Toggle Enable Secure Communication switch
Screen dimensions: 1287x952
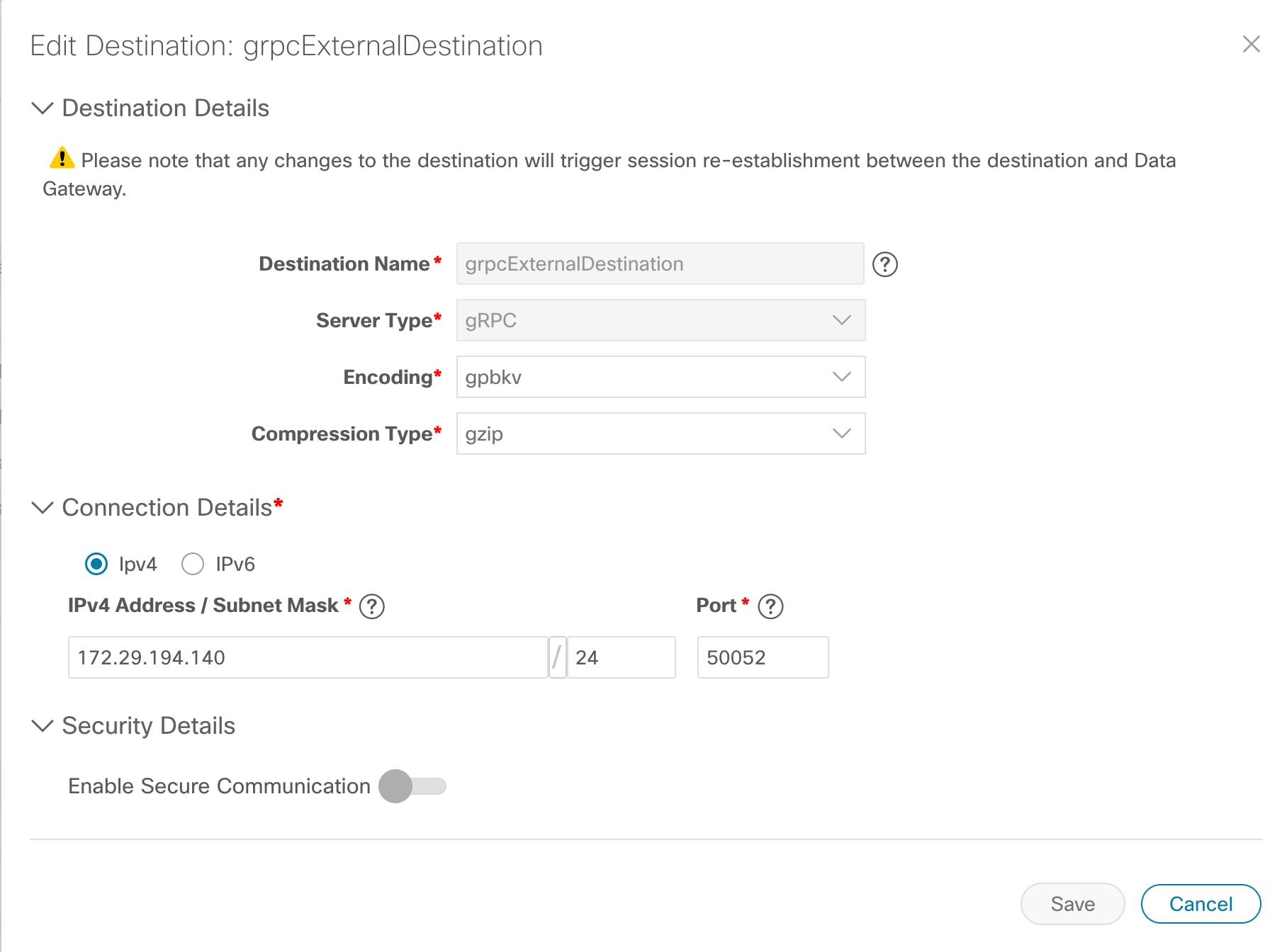tap(412, 786)
